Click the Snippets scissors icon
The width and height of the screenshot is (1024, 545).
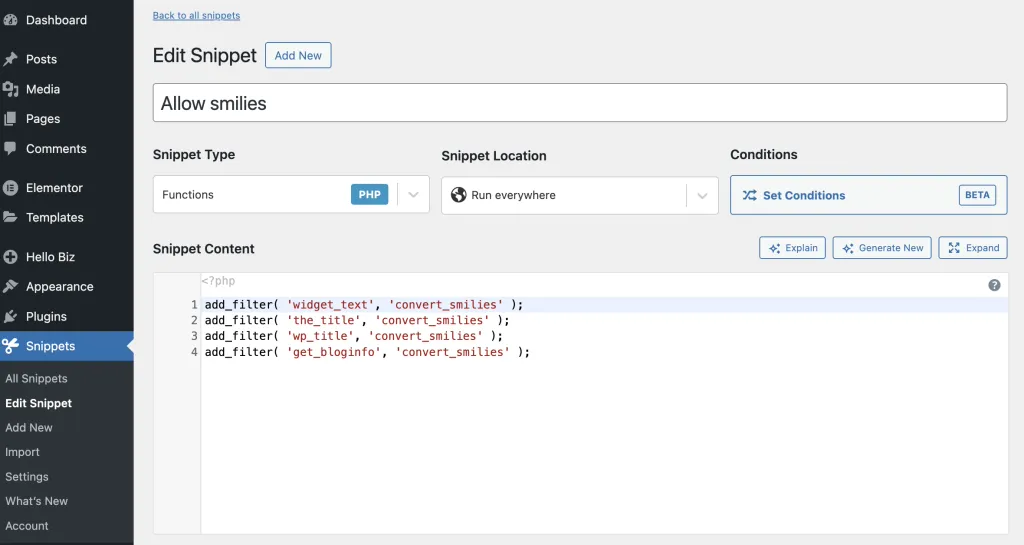pyautogui.click(x=10, y=346)
